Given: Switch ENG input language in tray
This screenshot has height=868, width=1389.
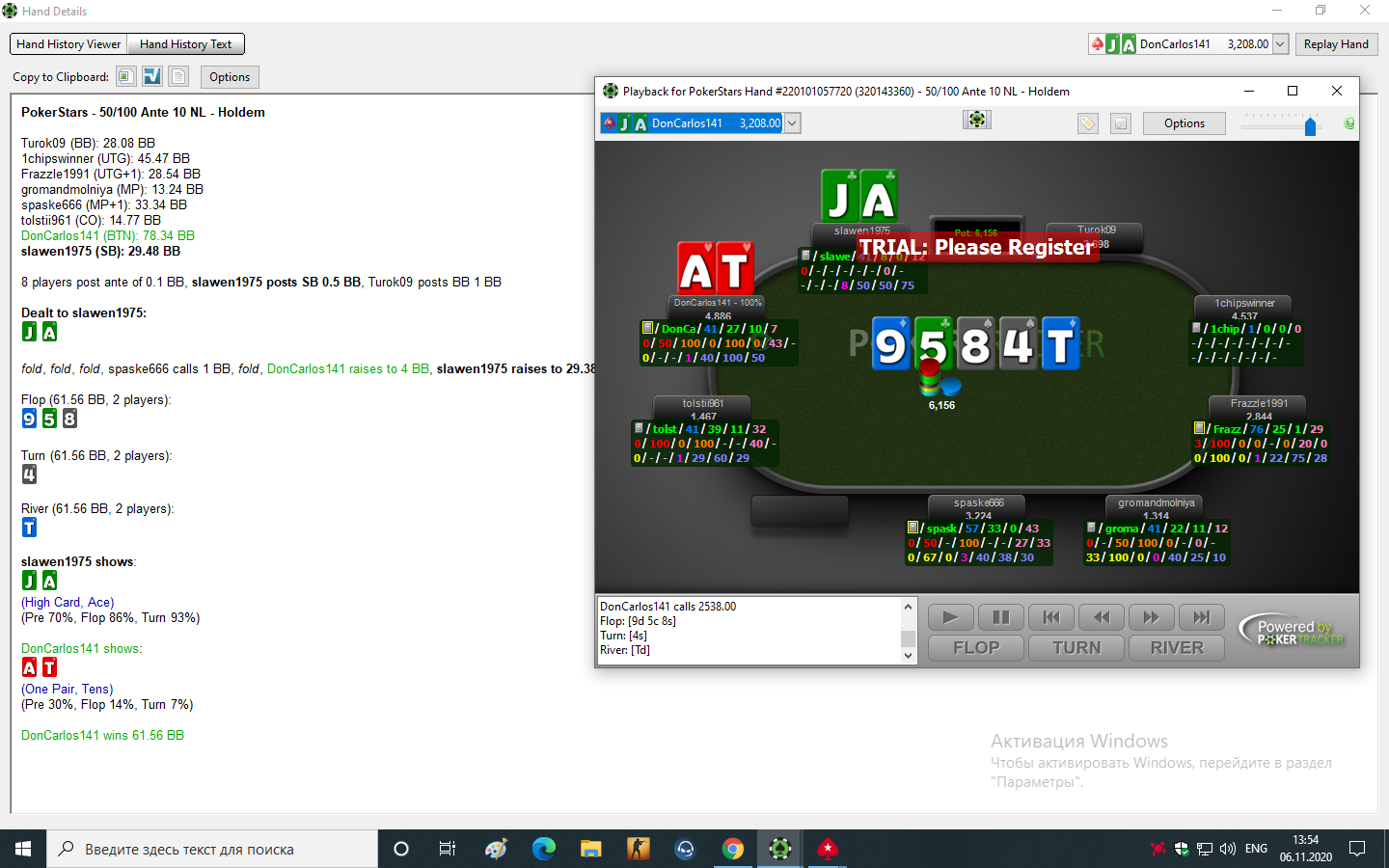Looking at the screenshot, I should [1256, 849].
